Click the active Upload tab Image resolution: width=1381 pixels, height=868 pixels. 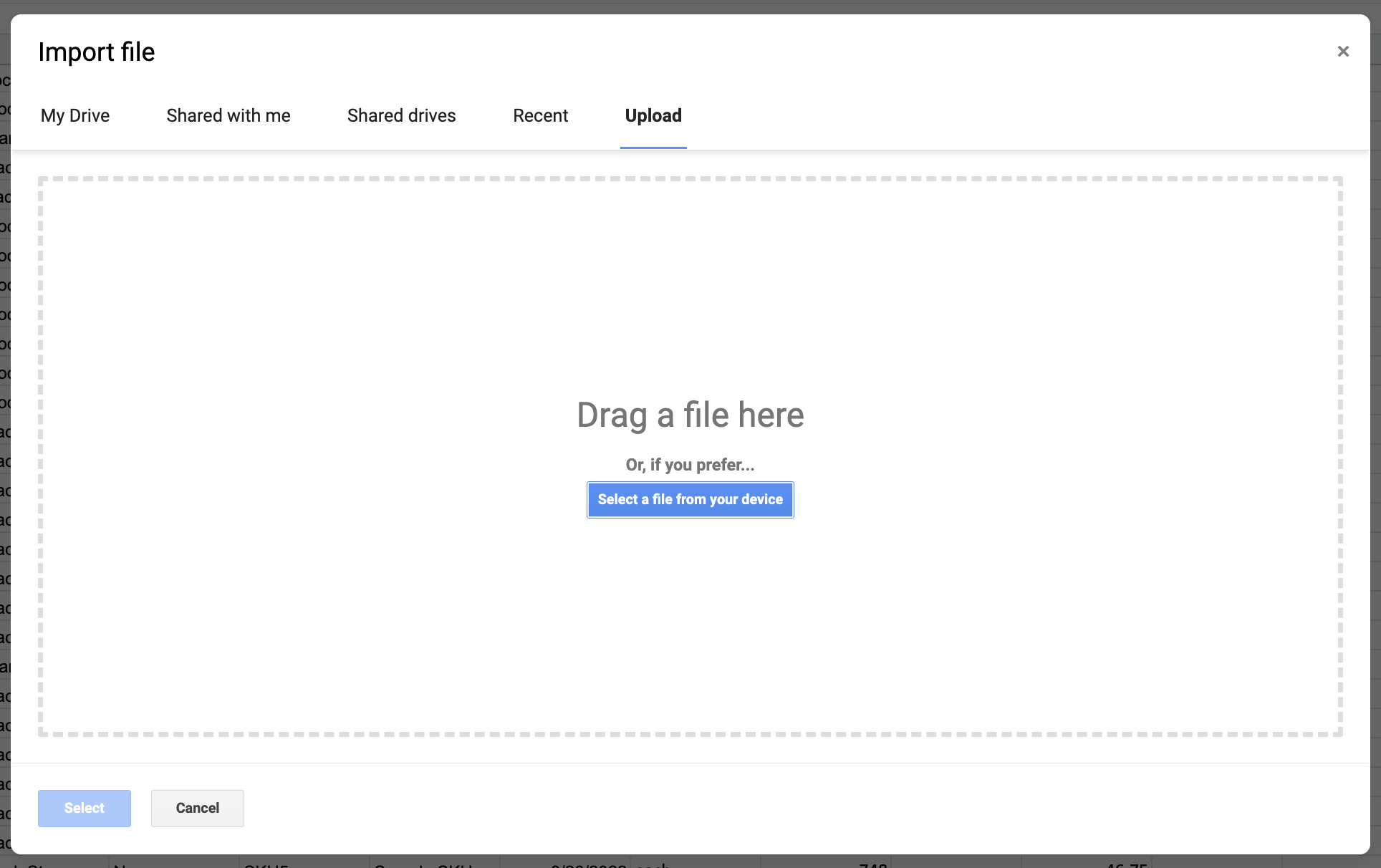653,115
